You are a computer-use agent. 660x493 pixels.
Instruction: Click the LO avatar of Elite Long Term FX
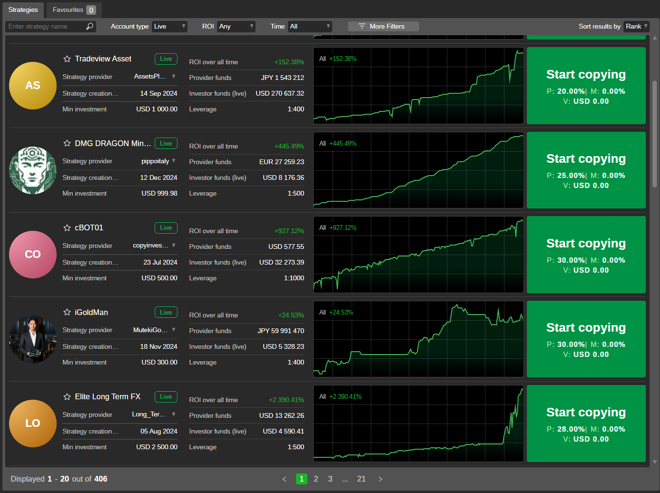click(x=33, y=423)
